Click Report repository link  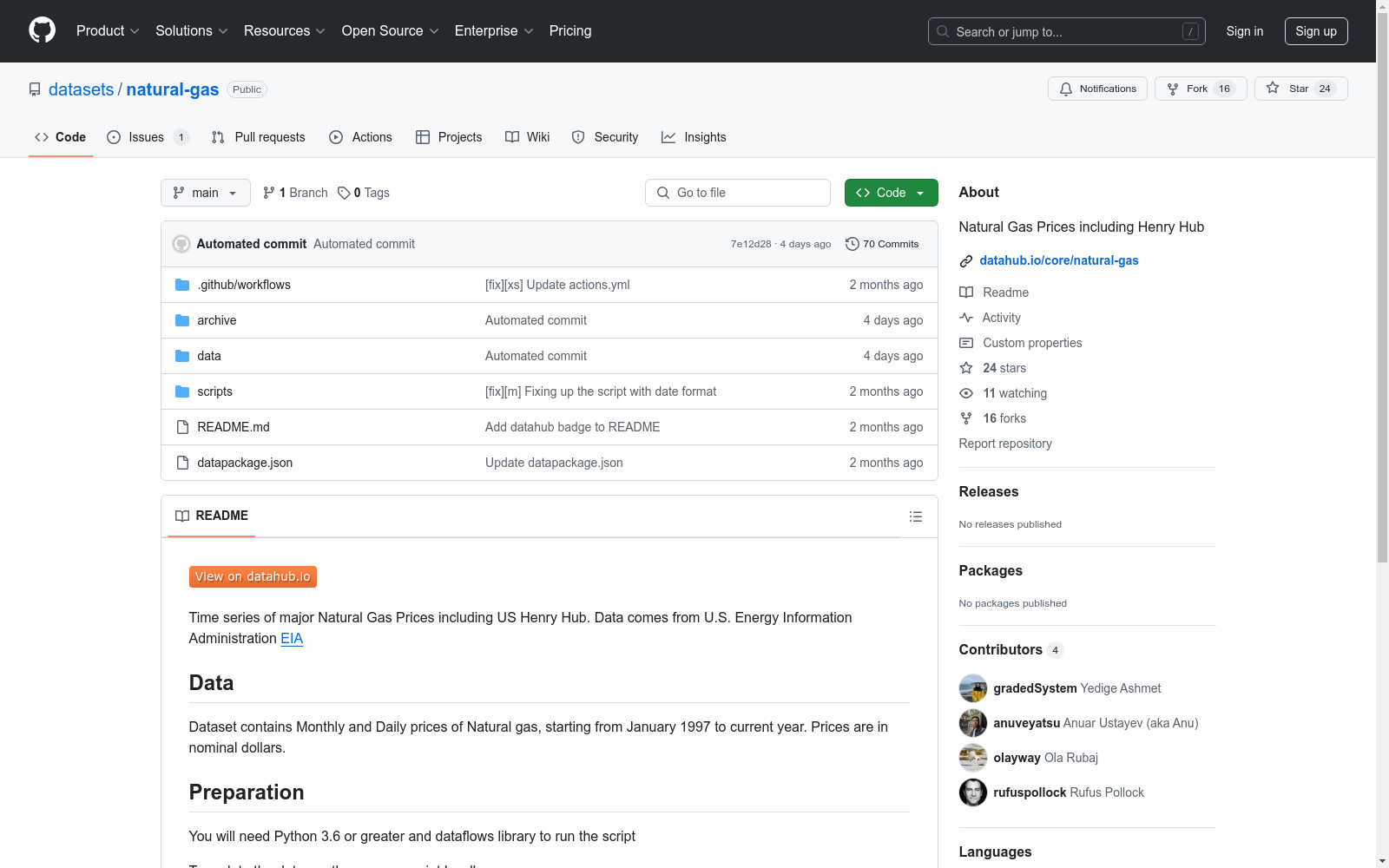[1005, 444]
